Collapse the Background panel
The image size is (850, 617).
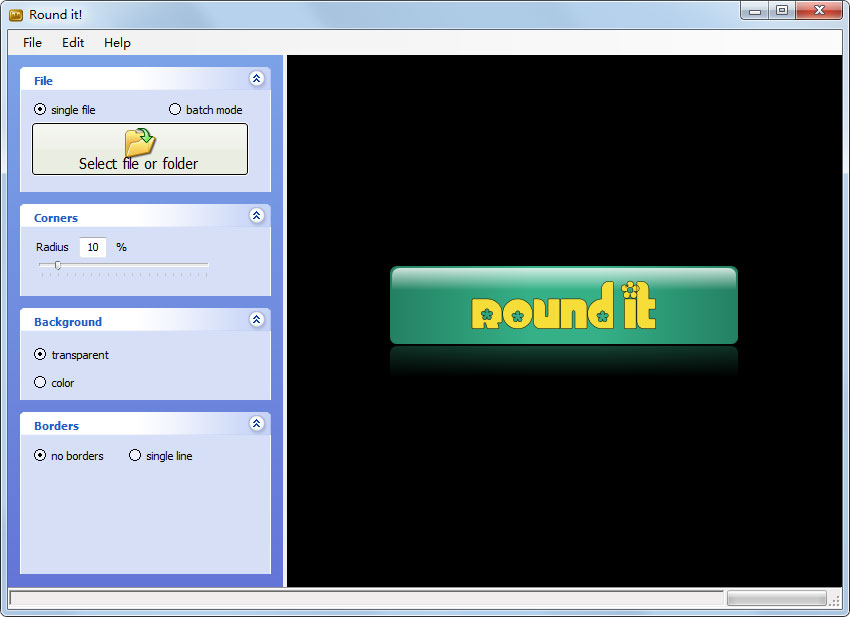(256, 320)
